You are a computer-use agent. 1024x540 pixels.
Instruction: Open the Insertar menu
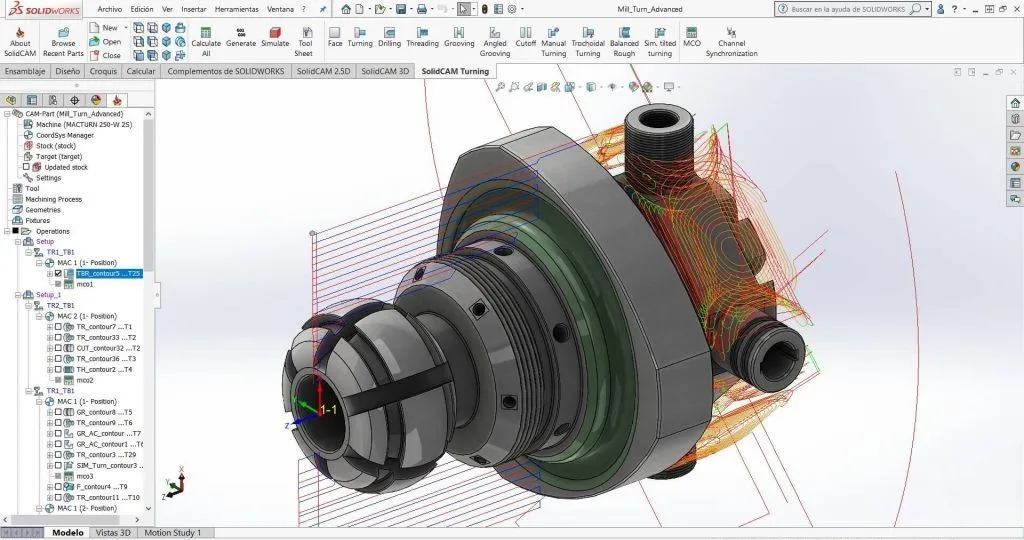193,9
